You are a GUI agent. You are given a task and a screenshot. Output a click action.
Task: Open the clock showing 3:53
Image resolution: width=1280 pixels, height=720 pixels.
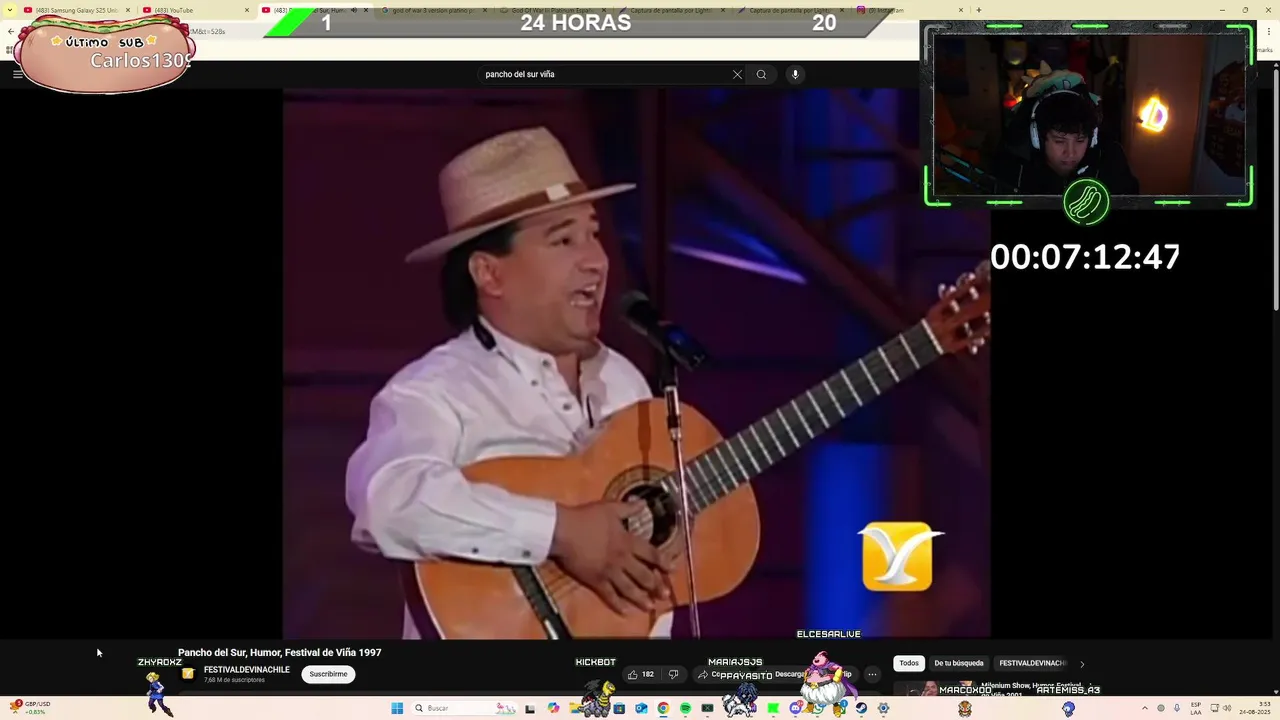tap(1254, 708)
